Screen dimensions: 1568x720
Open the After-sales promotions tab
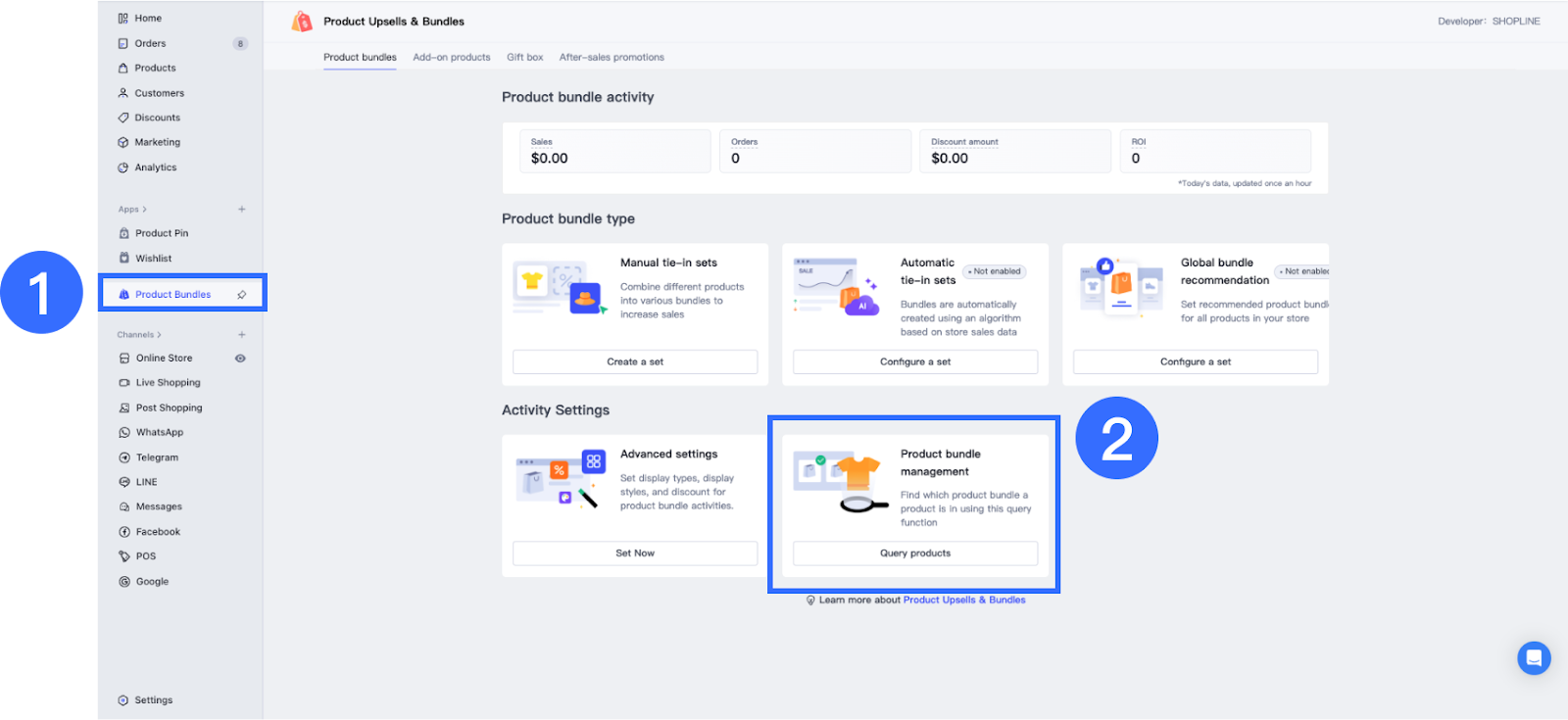(612, 58)
